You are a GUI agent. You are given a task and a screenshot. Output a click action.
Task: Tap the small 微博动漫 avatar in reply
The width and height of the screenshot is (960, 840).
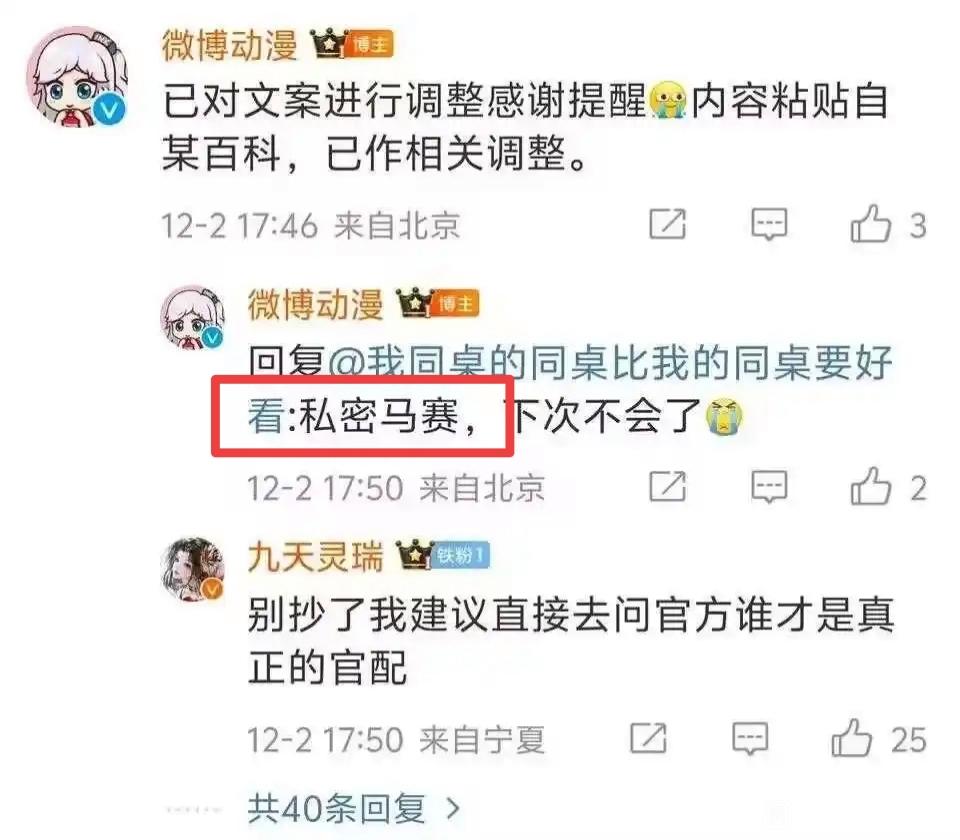[x=192, y=318]
